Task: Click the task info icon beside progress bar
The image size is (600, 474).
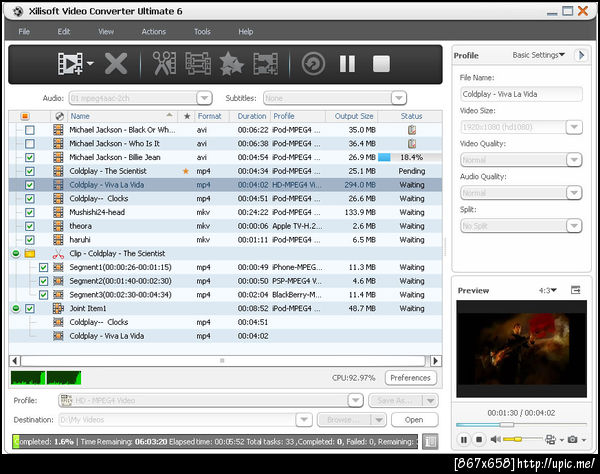Action: (x=430, y=441)
